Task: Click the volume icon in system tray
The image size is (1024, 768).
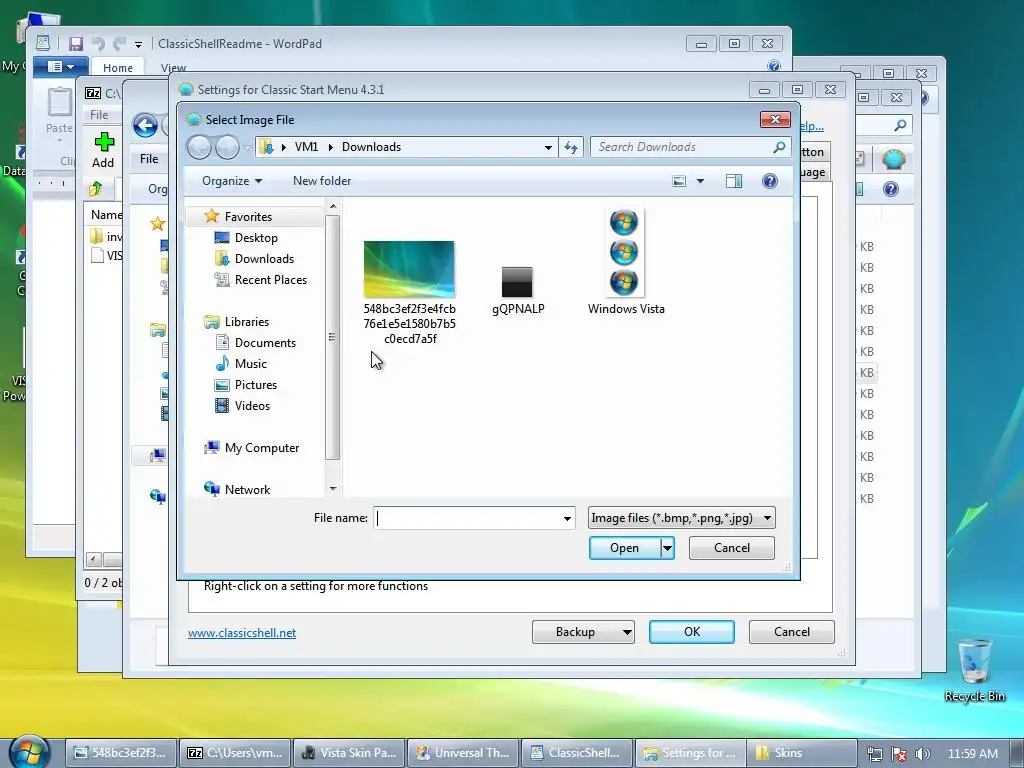Action: pos(923,754)
